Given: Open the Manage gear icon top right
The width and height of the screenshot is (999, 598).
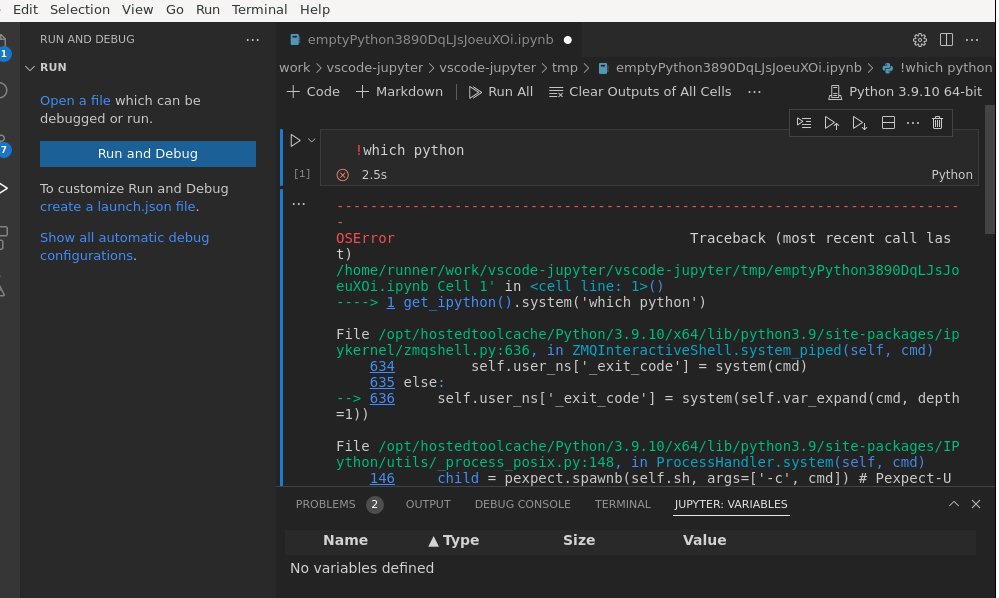Looking at the screenshot, I should tap(919, 39).
